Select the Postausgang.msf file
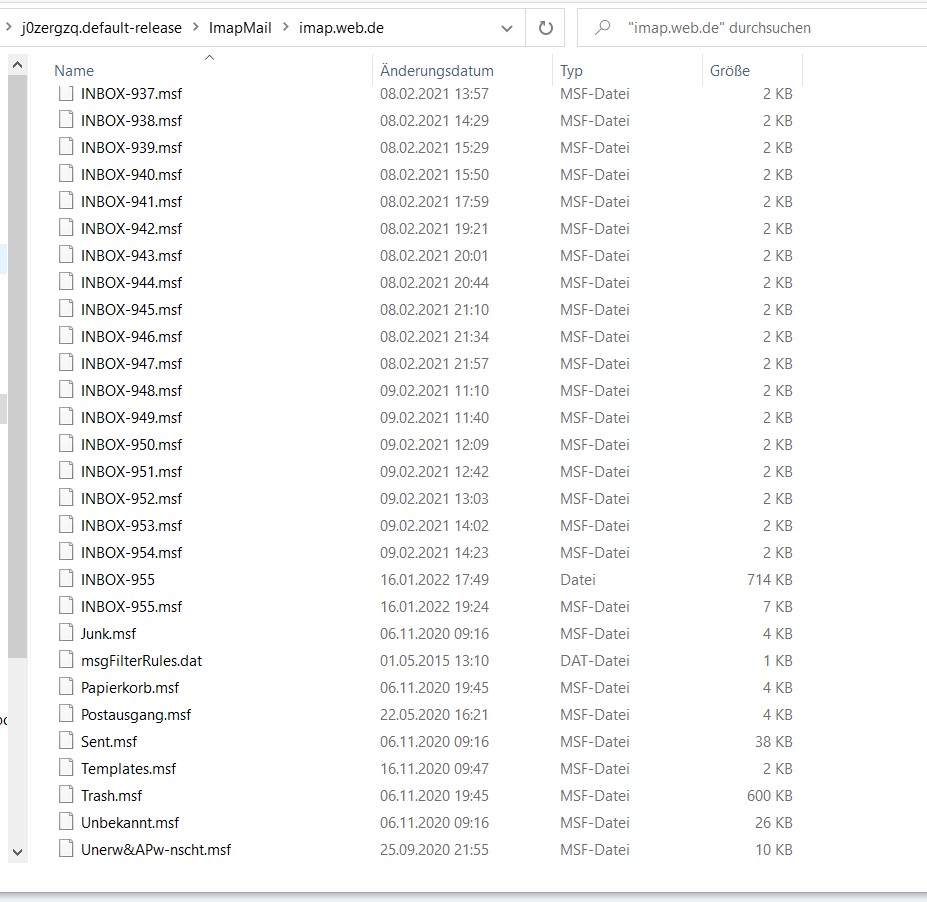 pos(136,714)
